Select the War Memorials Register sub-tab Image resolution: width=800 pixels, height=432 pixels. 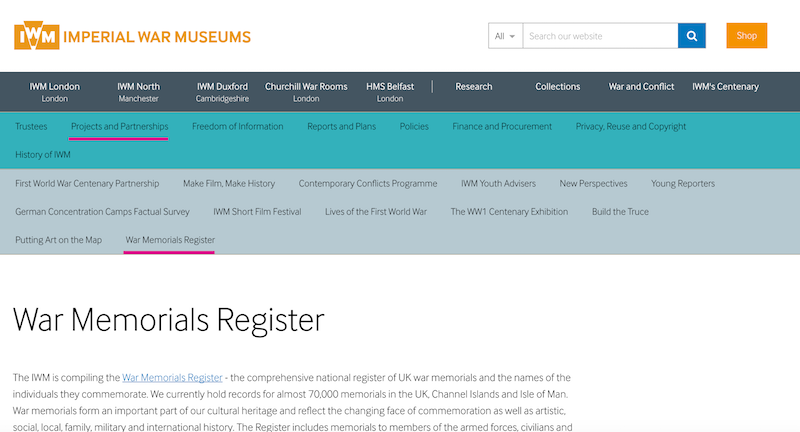point(170,240)
